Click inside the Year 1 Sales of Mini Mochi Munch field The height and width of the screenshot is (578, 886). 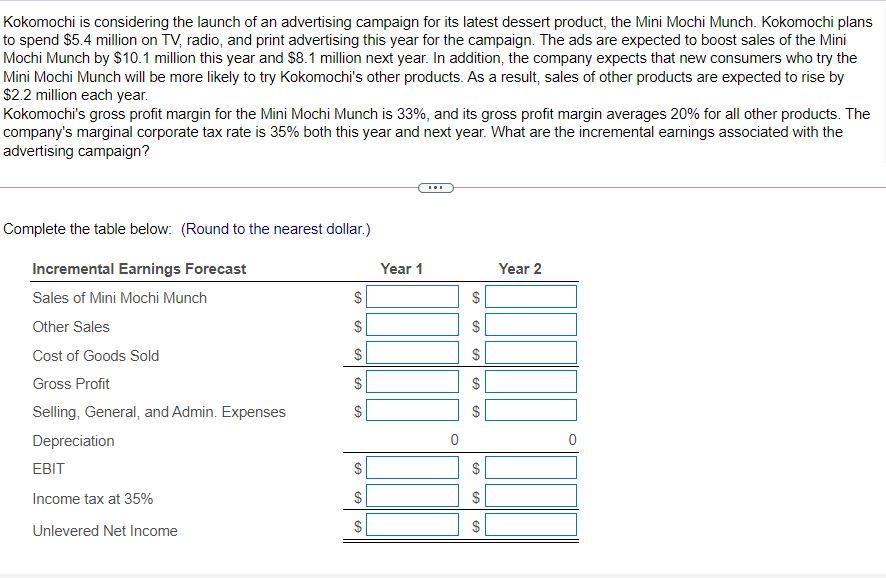(410, 295)
